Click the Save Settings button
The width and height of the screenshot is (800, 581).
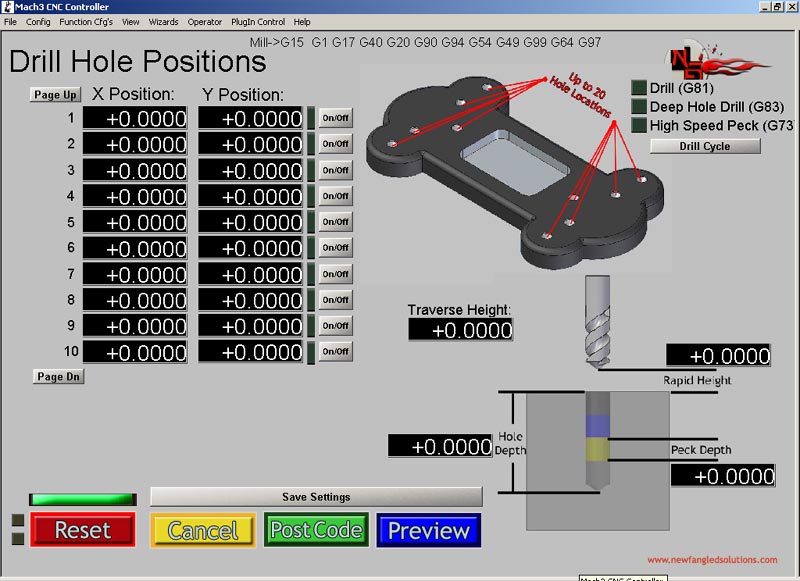pyautogui.click(x=316, y=497)
